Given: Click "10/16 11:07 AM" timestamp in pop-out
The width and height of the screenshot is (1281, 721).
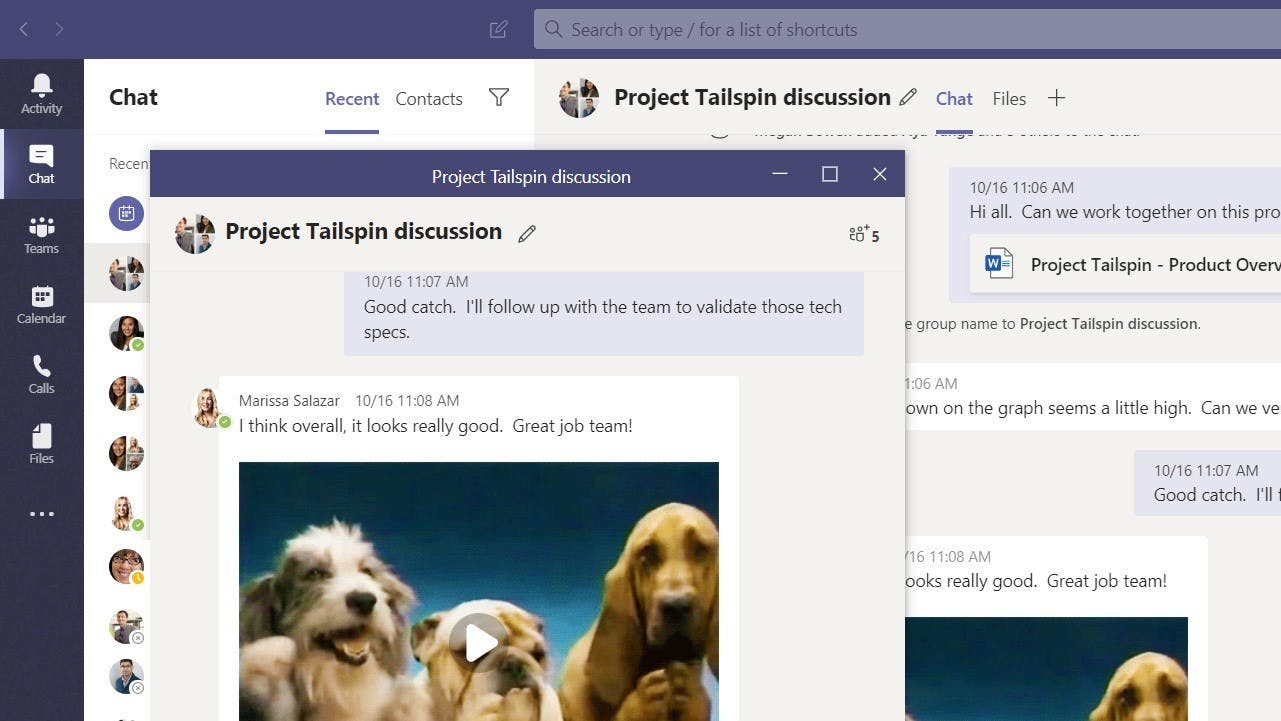Looking at the screenshot, I should pos(416,282).
